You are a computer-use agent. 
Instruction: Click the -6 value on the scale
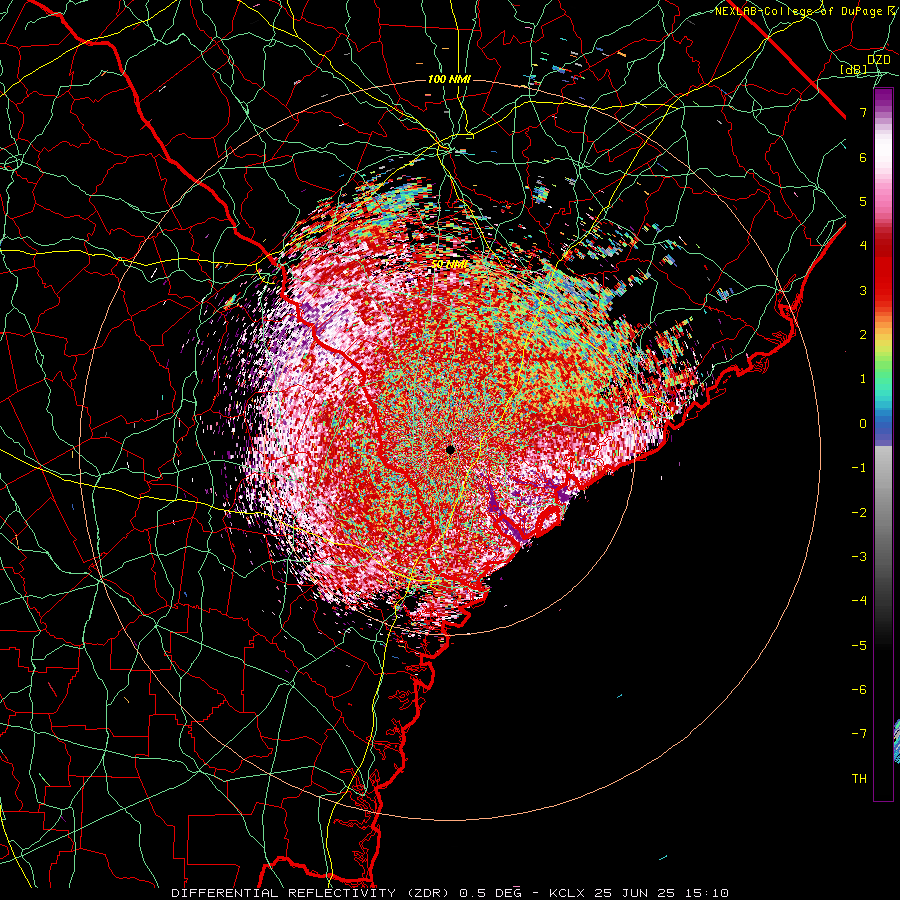click(859, 690)
